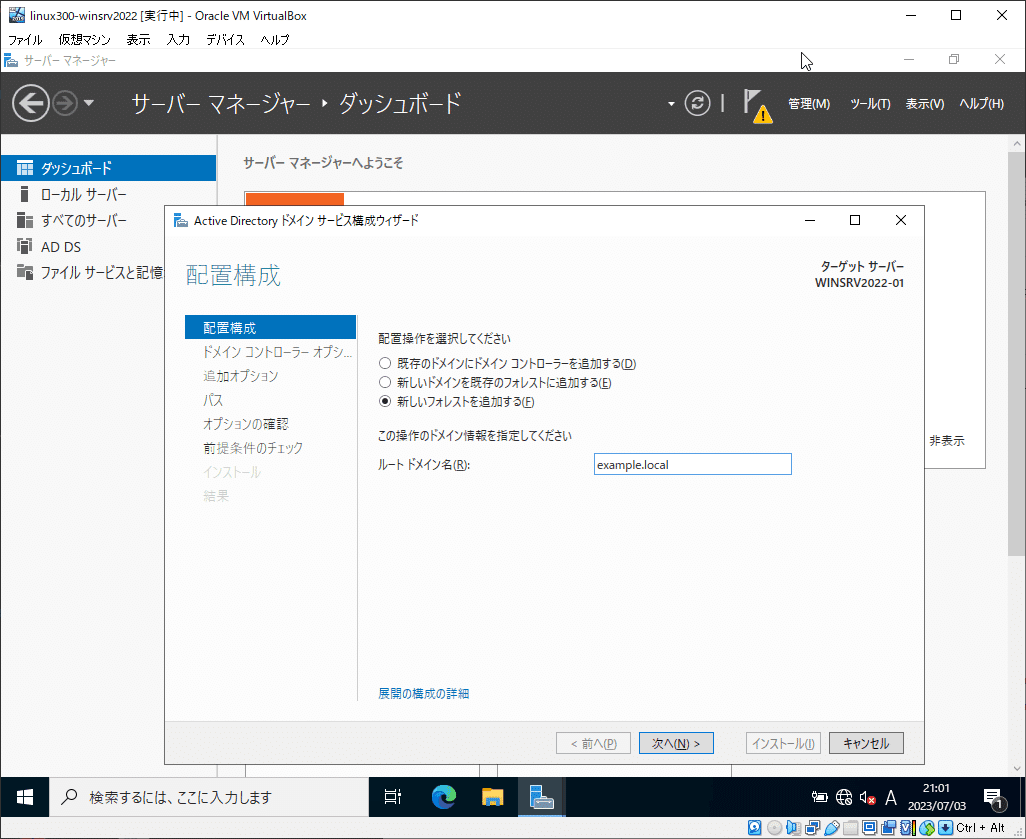This screenshot has height=839, width=1026.
Task: Click VirtualBox network status icon
Action: (x=813, y=828)
